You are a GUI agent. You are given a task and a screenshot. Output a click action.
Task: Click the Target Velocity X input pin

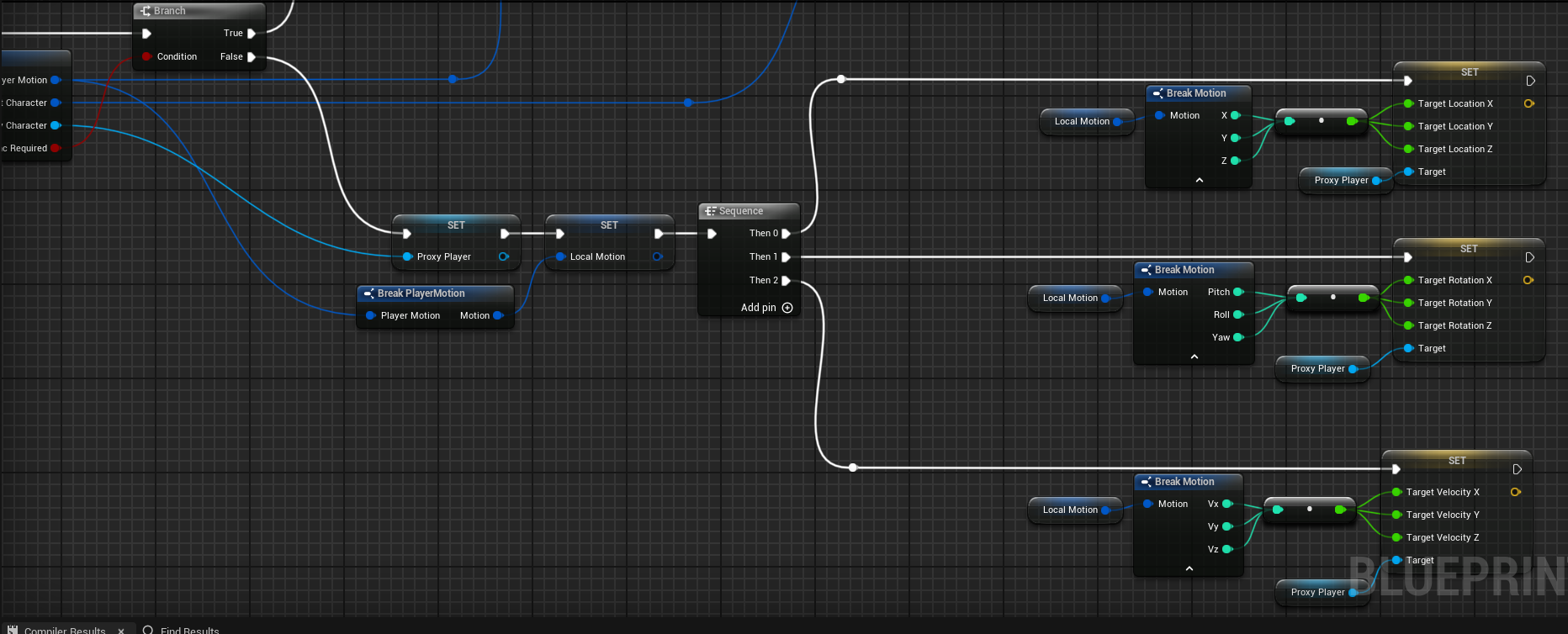tap(1396, 492)
